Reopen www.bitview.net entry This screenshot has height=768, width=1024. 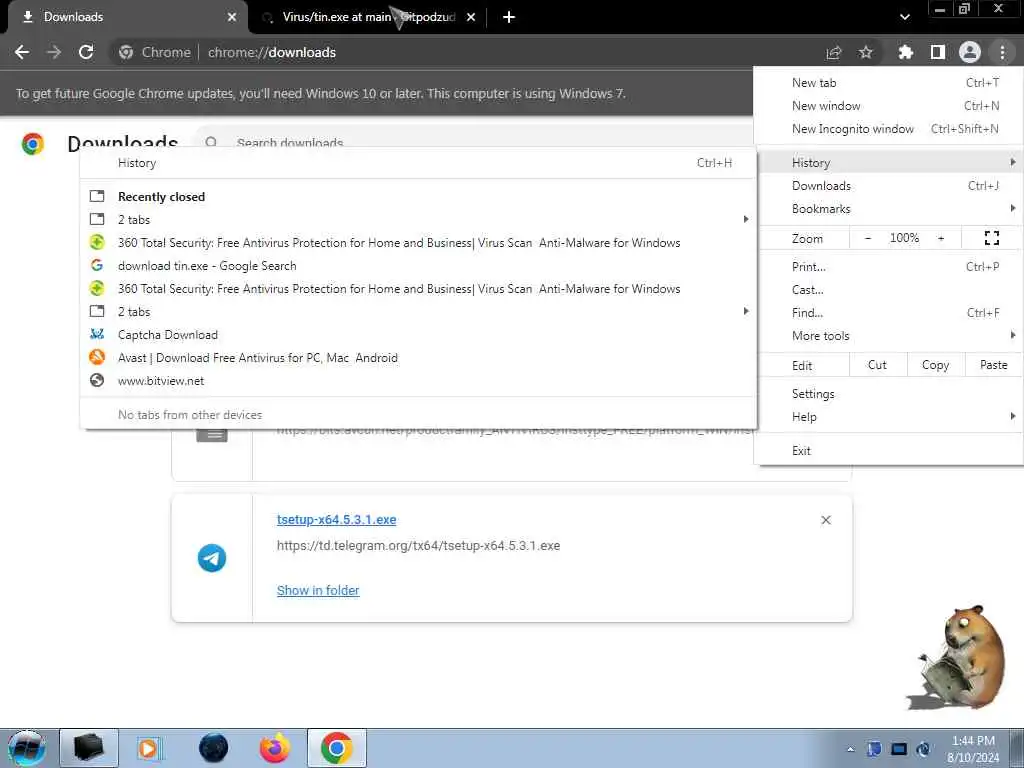coord(418,381)
